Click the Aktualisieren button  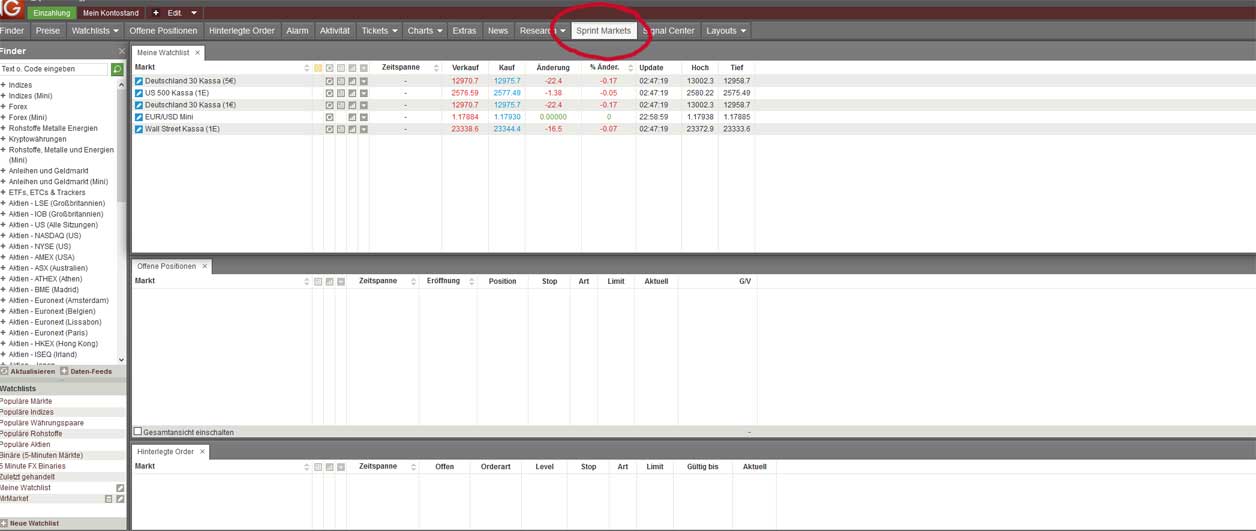pos(29,371)
